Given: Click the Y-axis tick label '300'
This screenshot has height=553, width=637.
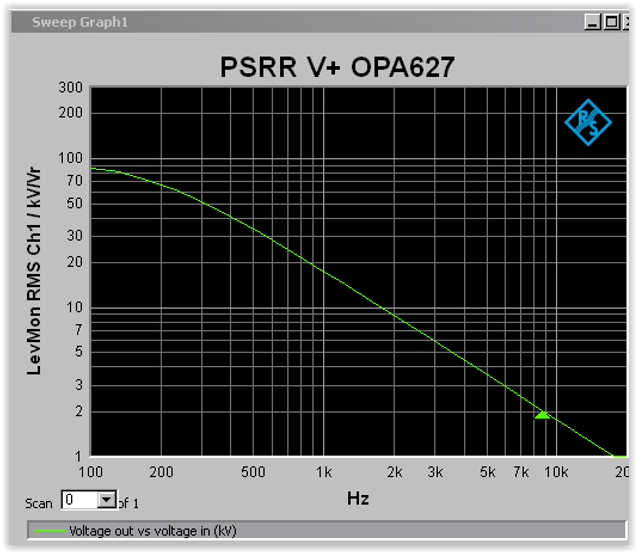Looking at the screenshot, I should [70, 87].
